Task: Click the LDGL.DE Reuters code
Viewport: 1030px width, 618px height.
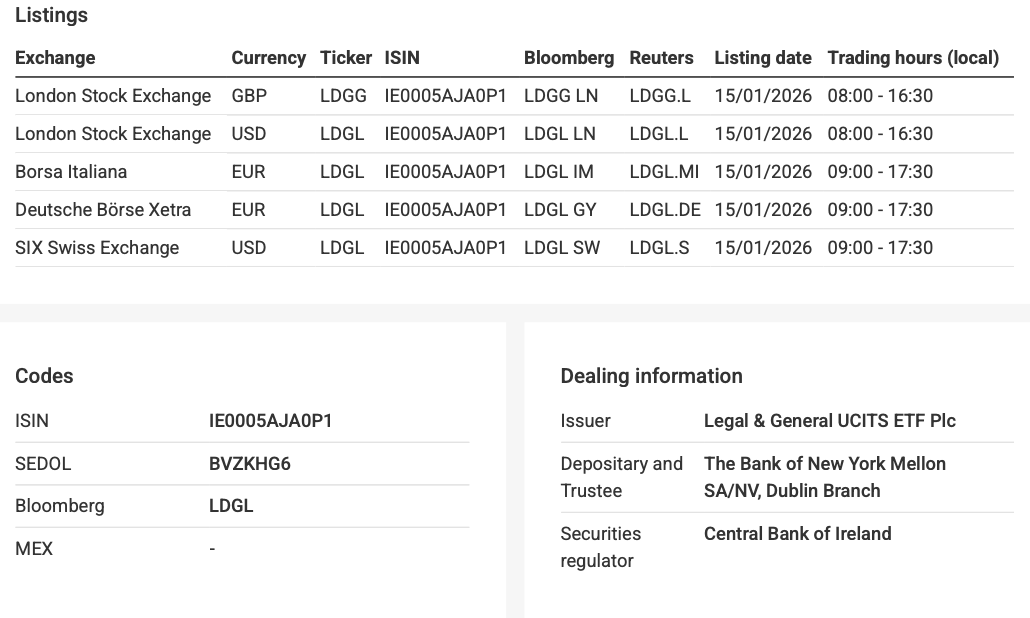Action: point(665,210)
